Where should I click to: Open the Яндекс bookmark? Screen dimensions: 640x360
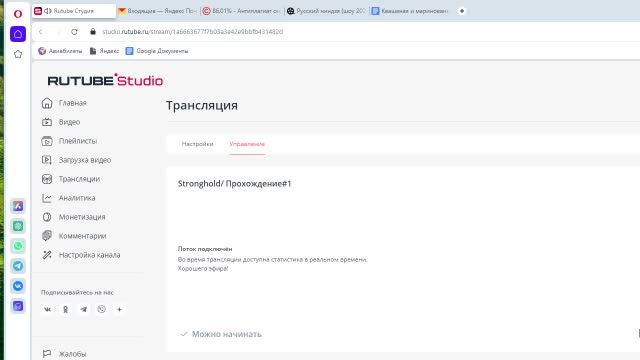click(x=104, y=51)
